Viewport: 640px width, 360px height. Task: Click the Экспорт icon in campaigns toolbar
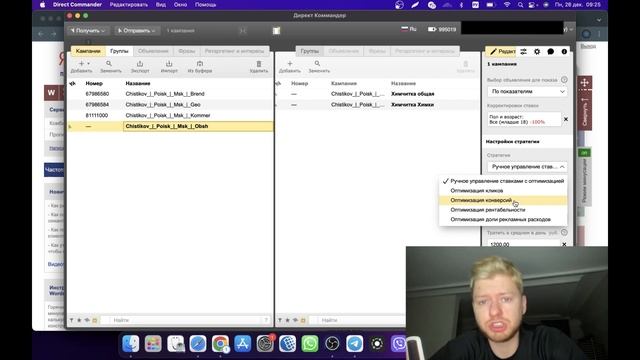pyautogui.click(x=140, y=64)
